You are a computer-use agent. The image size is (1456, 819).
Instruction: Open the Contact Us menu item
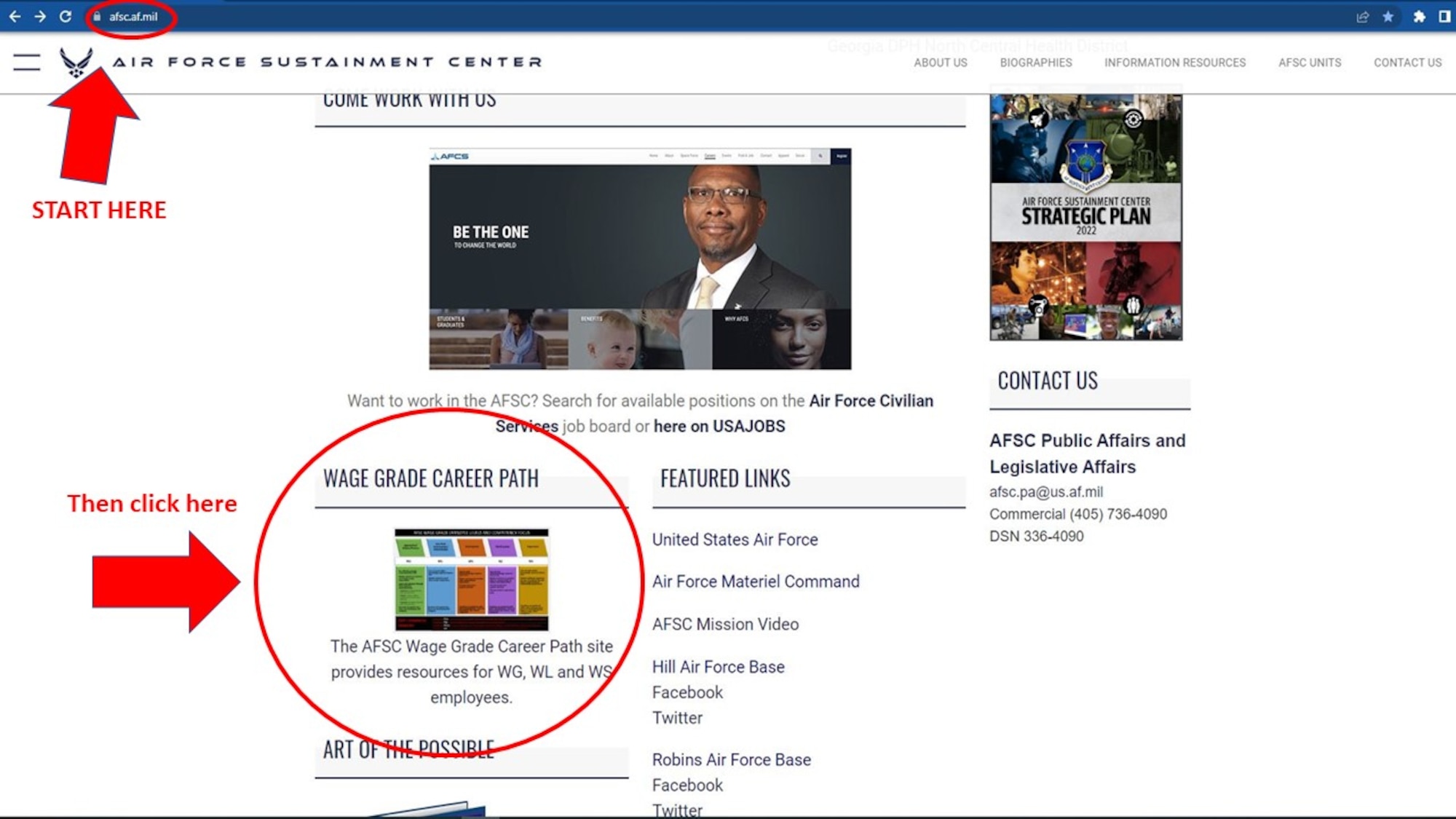click(1407, 63)
